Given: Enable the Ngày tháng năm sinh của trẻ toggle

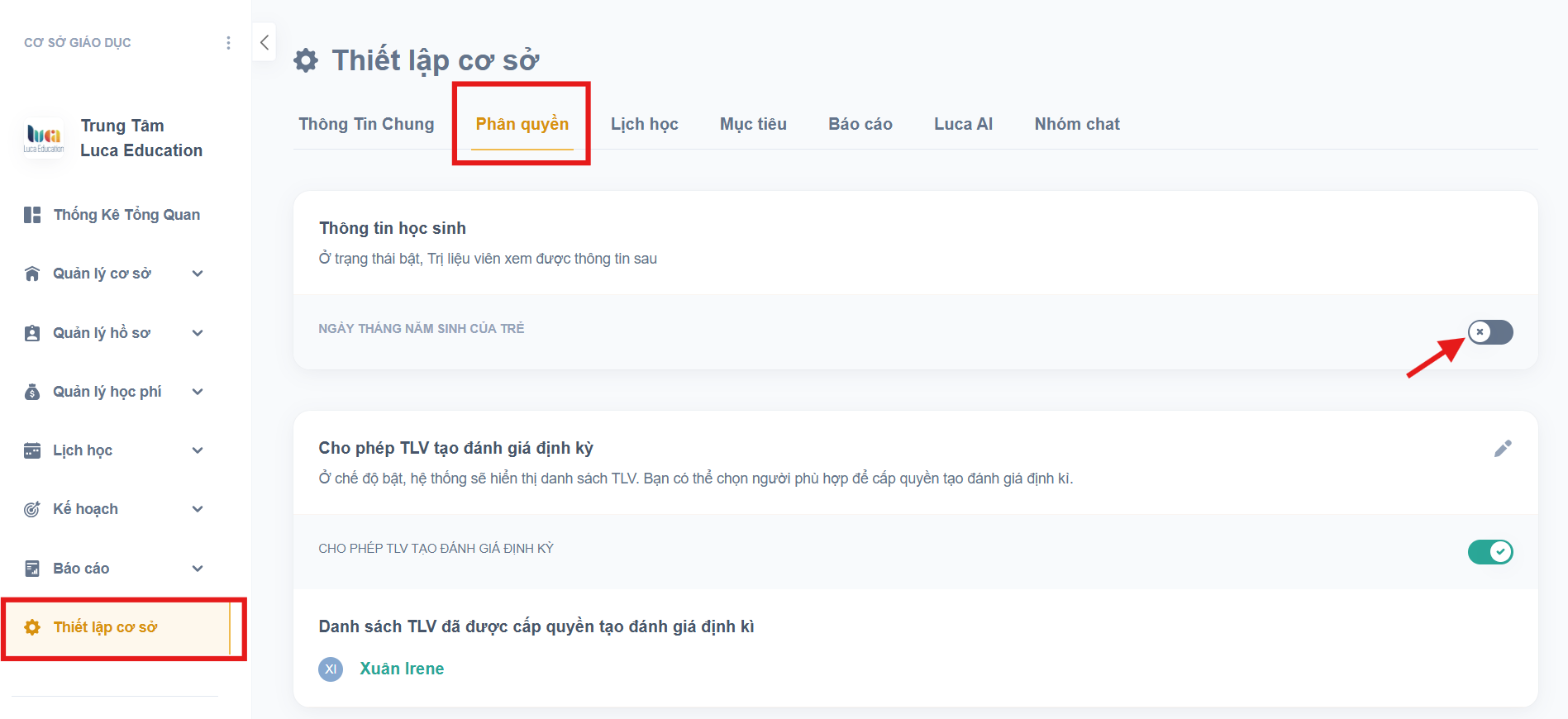Looking at the screenshot, I should point(1490,332).
